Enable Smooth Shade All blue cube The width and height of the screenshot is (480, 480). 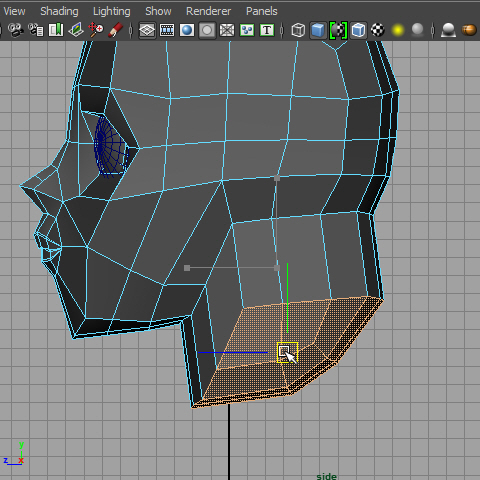(318, 30)
